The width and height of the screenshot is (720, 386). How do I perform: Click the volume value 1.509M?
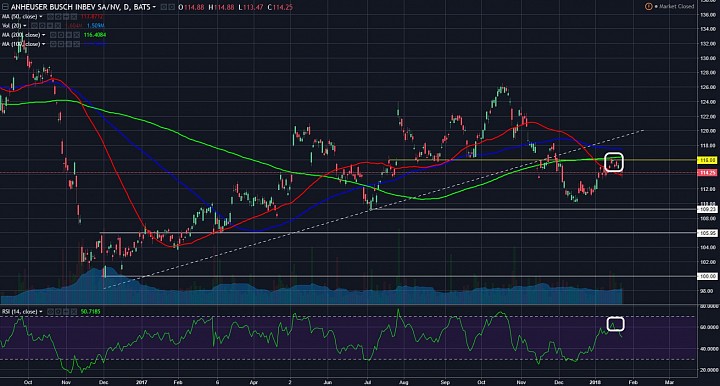pos(96,26)
